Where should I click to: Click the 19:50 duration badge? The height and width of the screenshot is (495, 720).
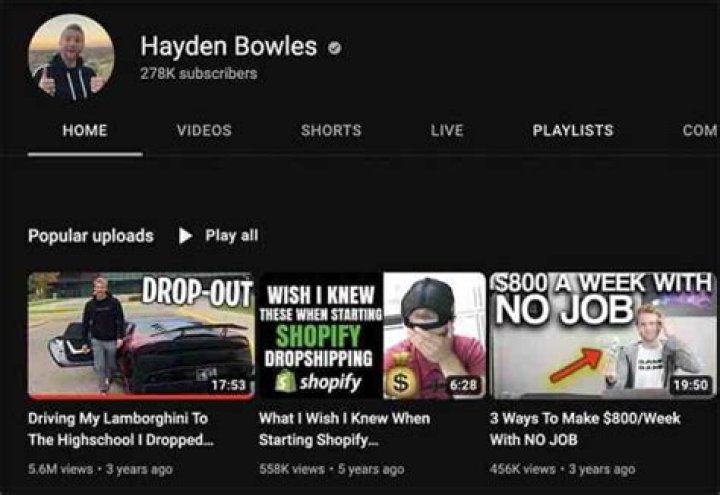[x=691, y=385]
